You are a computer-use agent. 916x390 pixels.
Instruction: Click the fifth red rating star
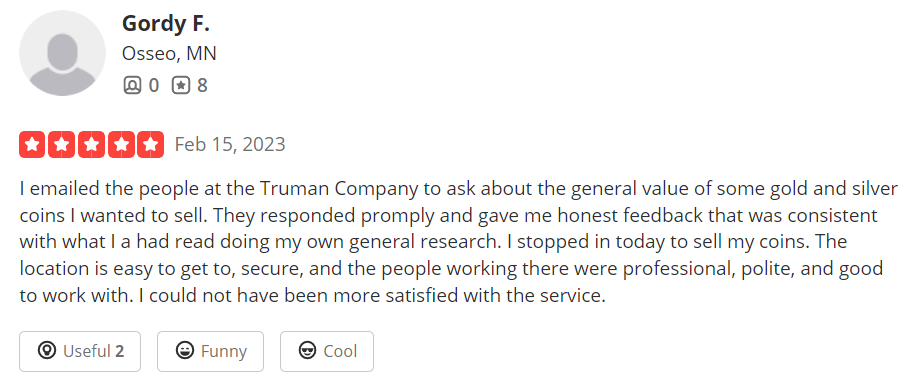[151, 144]
